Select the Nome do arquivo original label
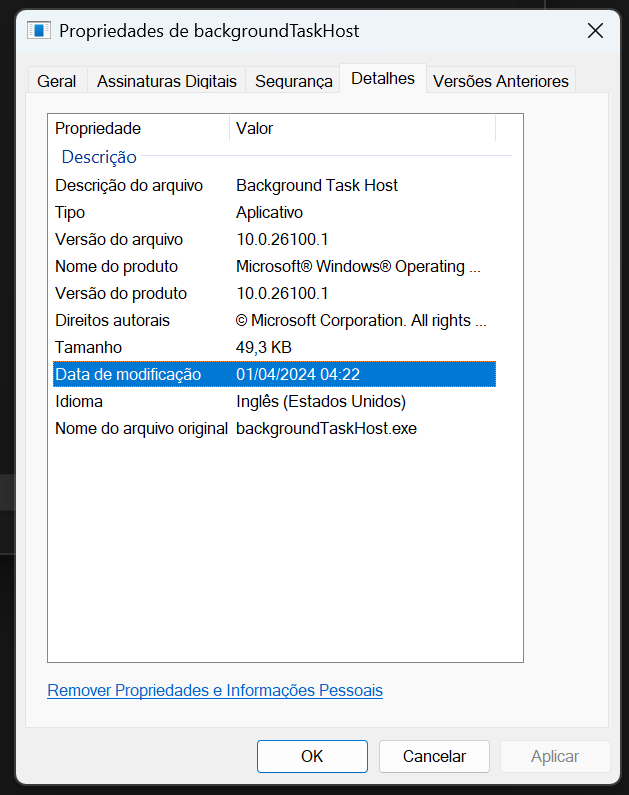629x795 pixels. click(x=141, y=428)
